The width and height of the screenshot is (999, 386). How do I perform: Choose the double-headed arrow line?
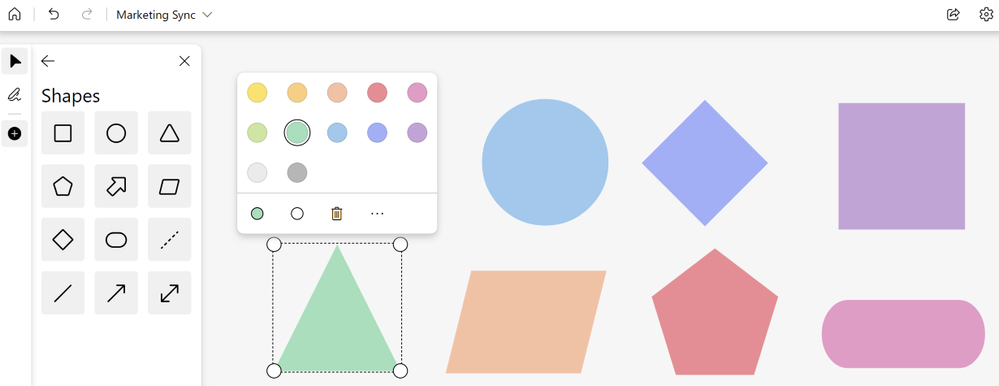169,293
